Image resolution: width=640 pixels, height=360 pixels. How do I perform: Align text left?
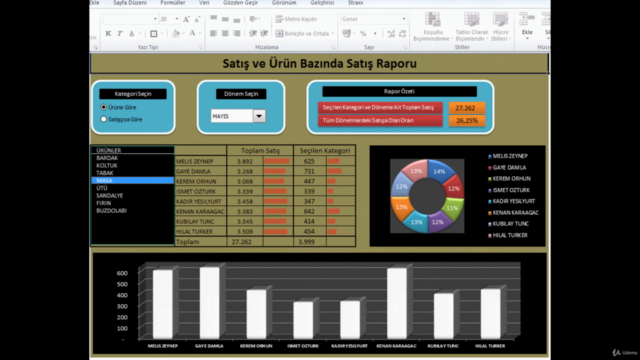(213, 33)
